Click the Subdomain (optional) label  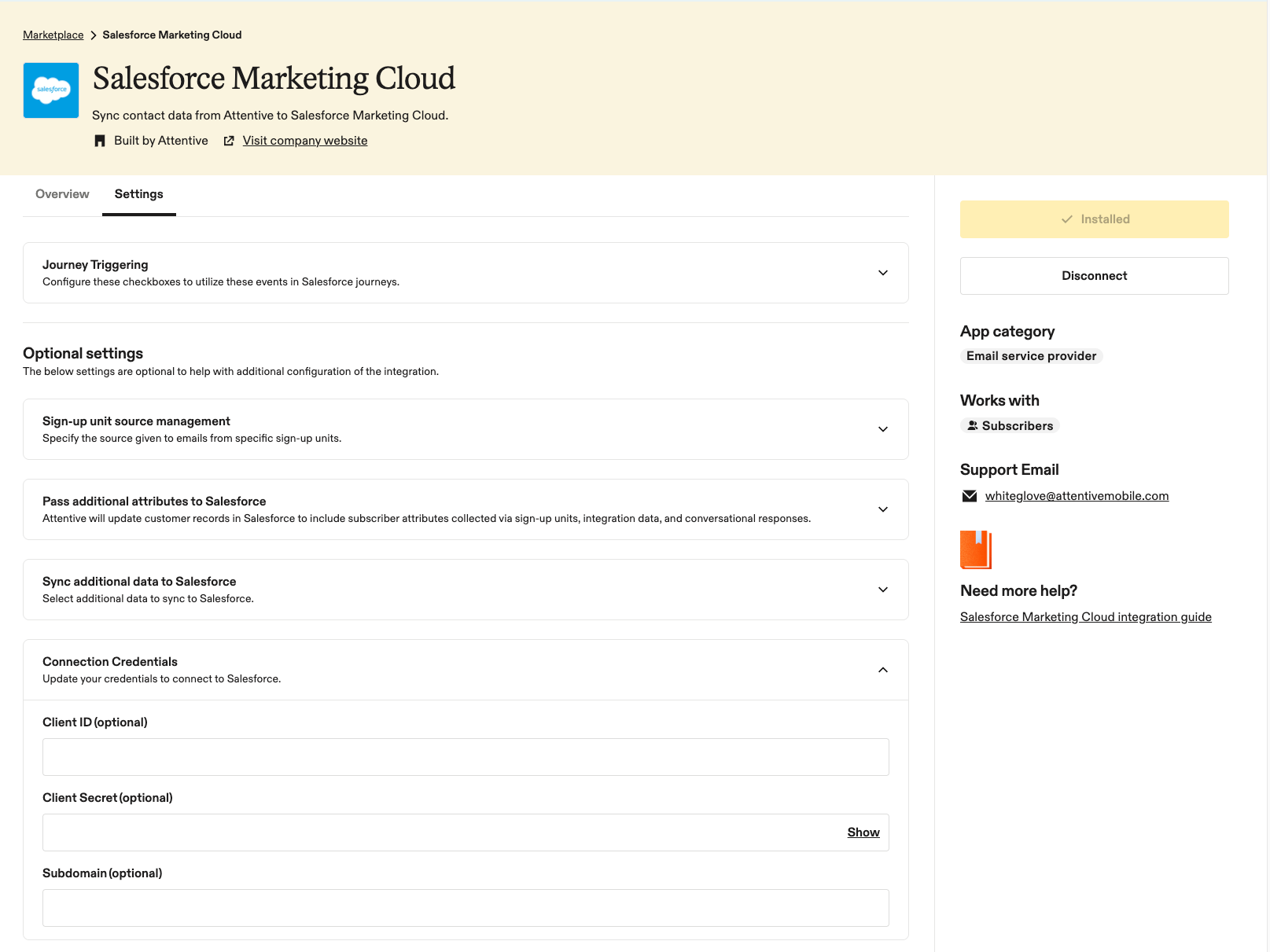[102, 873]
